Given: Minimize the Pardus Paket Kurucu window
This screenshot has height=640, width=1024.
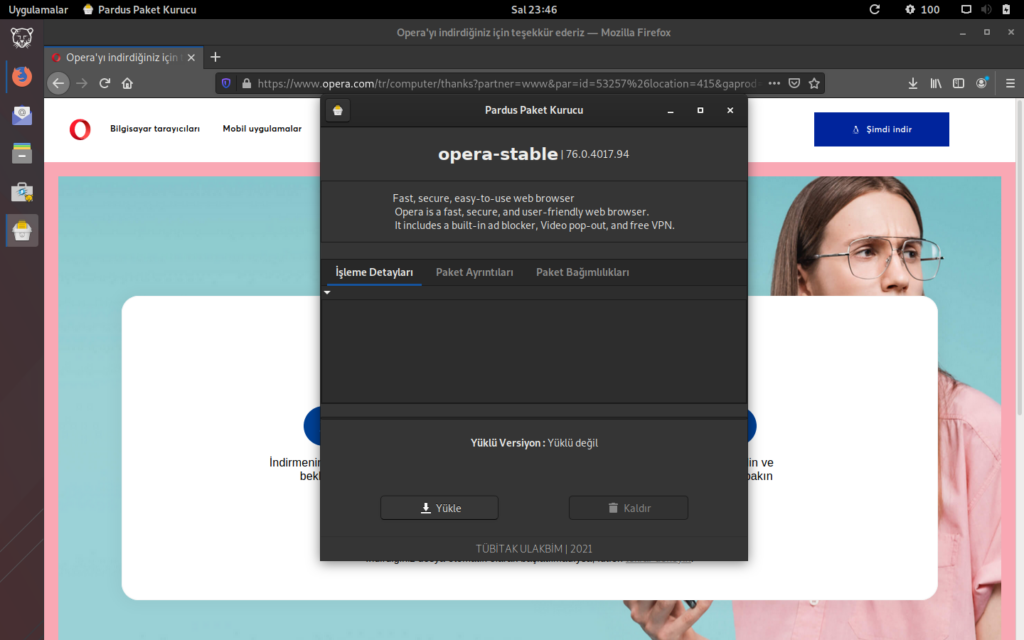Looking at the screenshot, I should [670, 110].
